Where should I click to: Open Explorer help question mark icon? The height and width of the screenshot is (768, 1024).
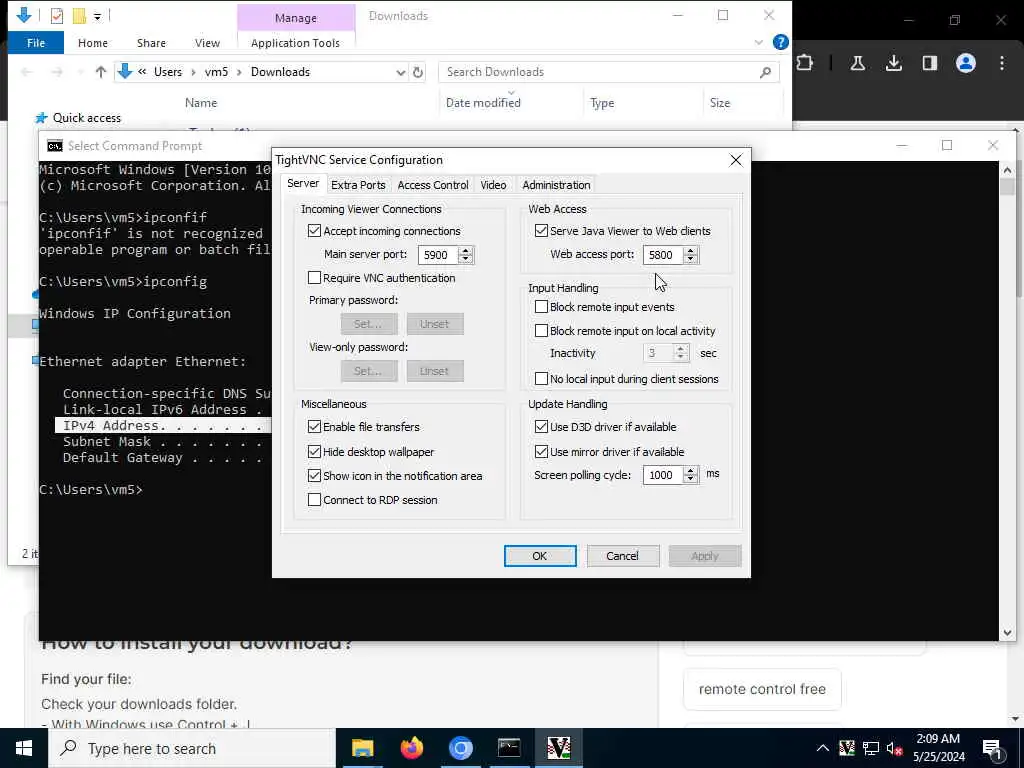[780, 42]
